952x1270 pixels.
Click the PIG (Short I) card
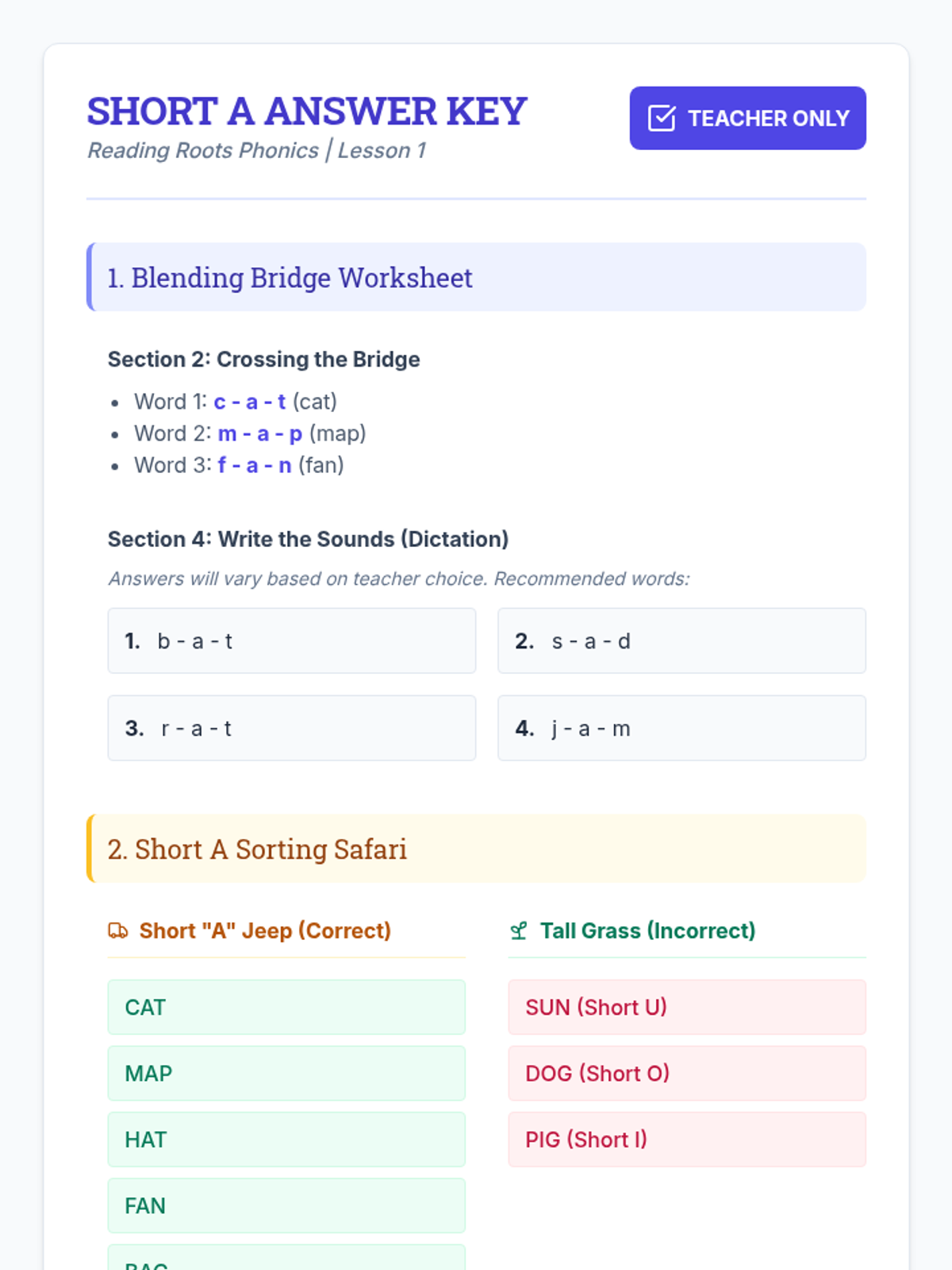(x=686, y=1140)
